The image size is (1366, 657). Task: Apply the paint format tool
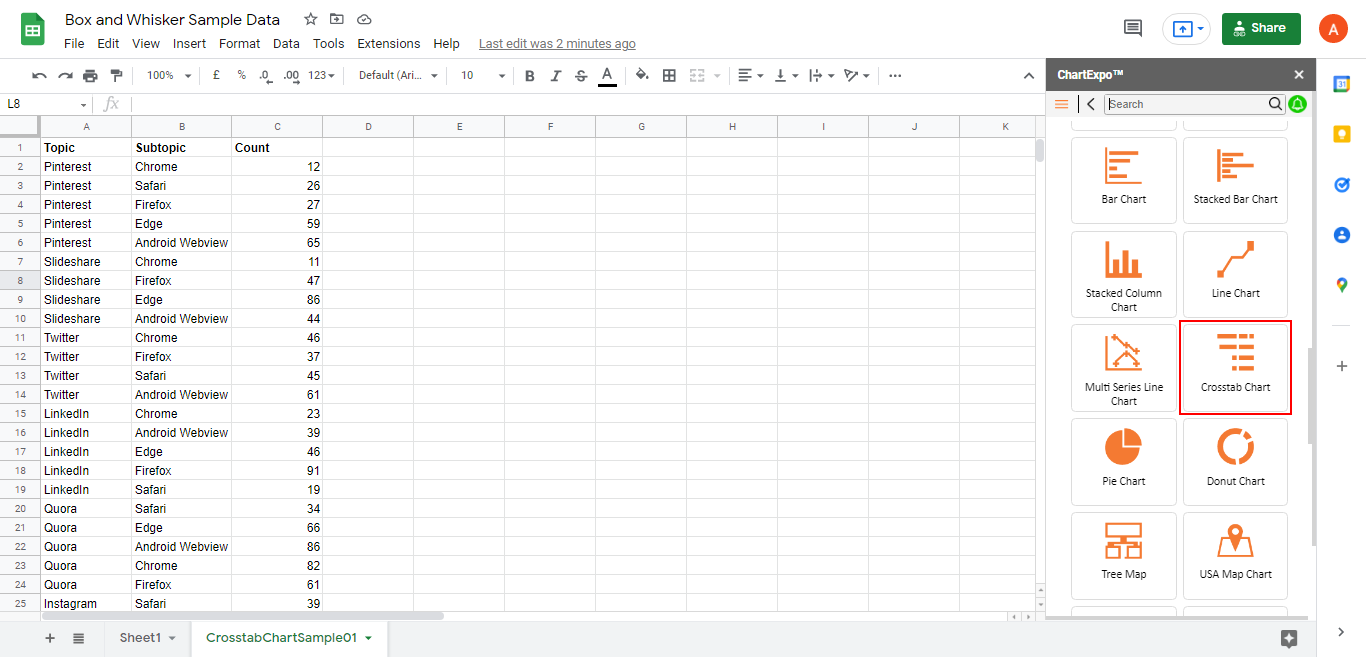(x=116, y=75)
